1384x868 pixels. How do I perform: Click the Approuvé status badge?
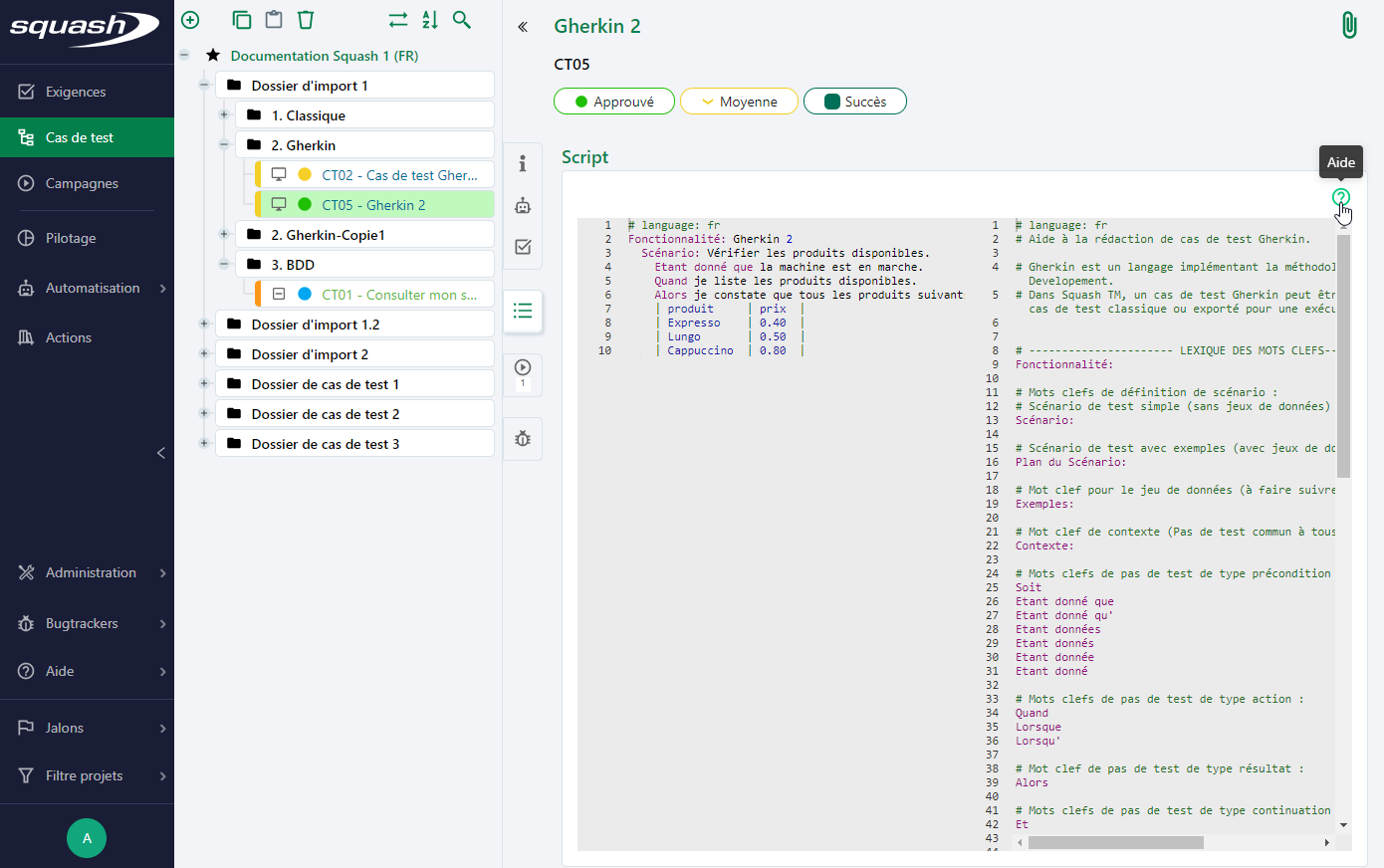tap(613, 102)
